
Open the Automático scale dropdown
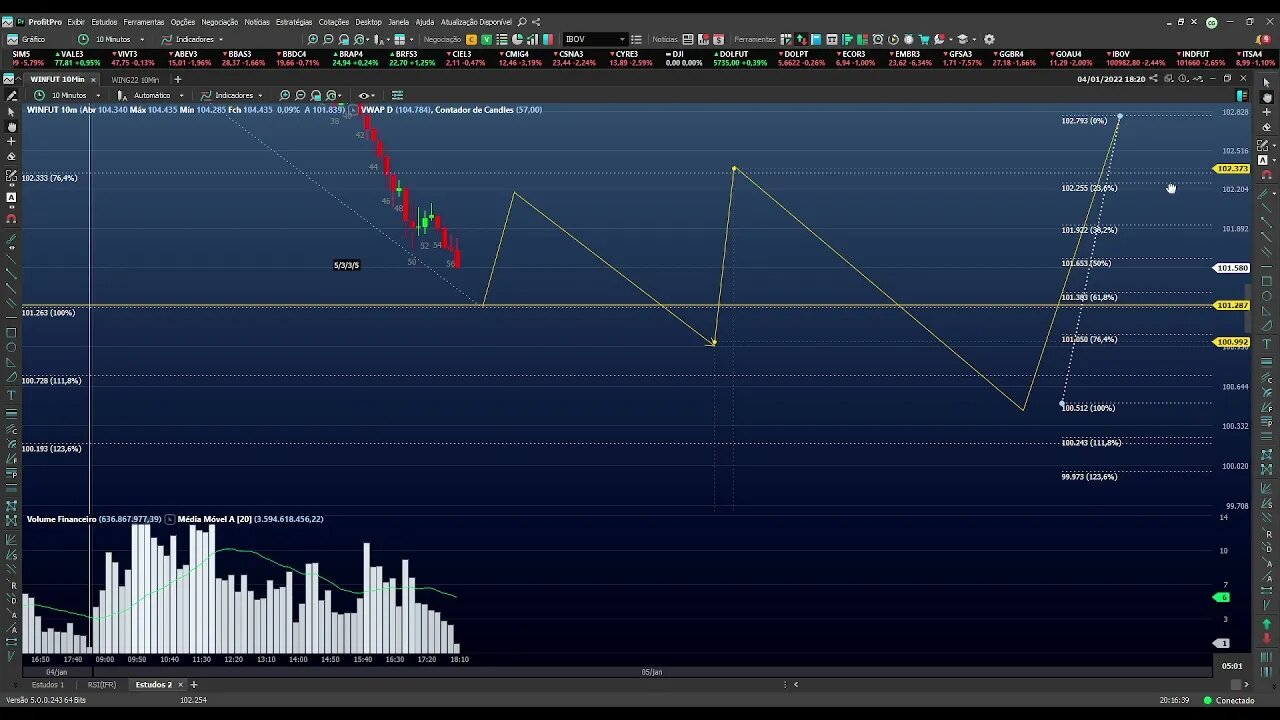tap(181, 95)
